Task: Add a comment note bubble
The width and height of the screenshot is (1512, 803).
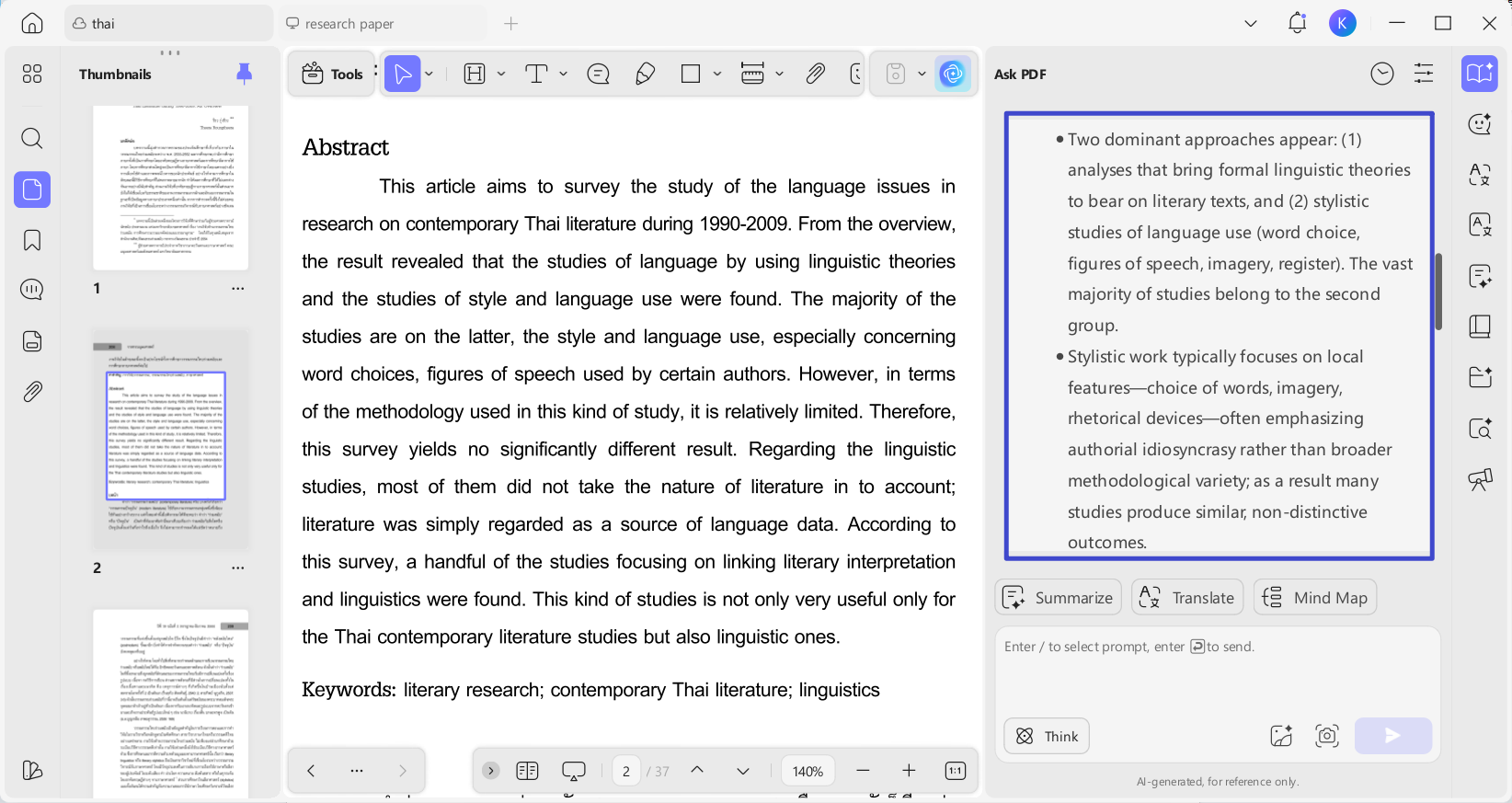Action: 599,74
